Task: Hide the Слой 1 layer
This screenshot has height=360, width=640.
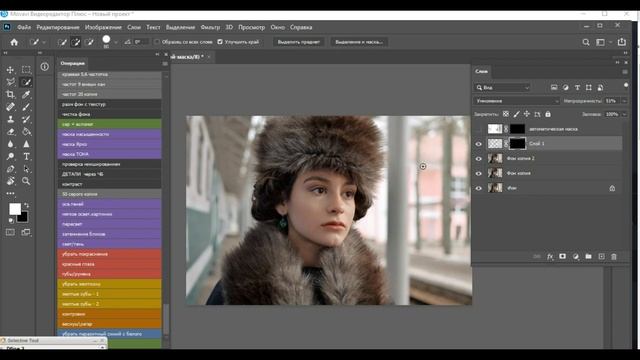Action: point(479,144)
